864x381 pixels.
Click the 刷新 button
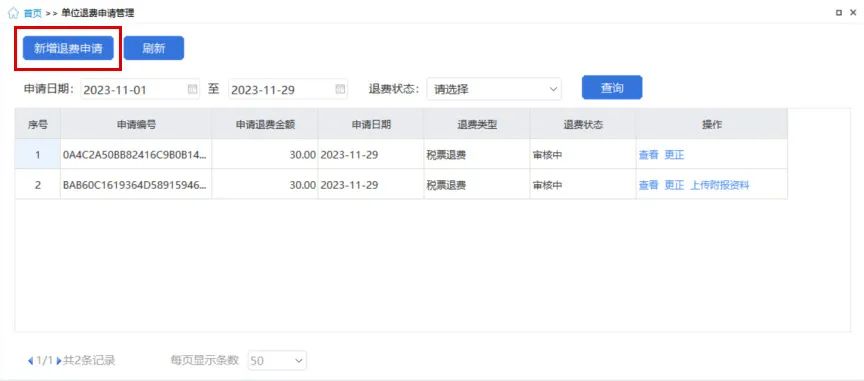click(154, 49)
